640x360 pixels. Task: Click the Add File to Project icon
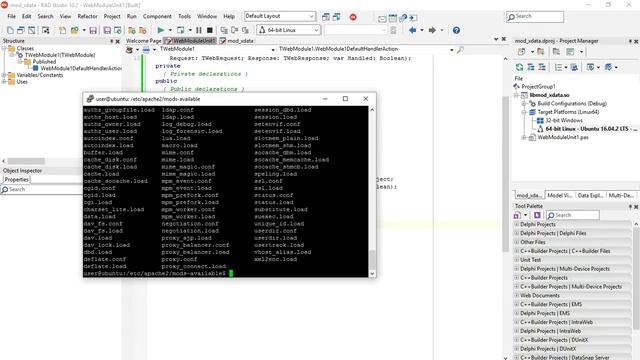132,30
